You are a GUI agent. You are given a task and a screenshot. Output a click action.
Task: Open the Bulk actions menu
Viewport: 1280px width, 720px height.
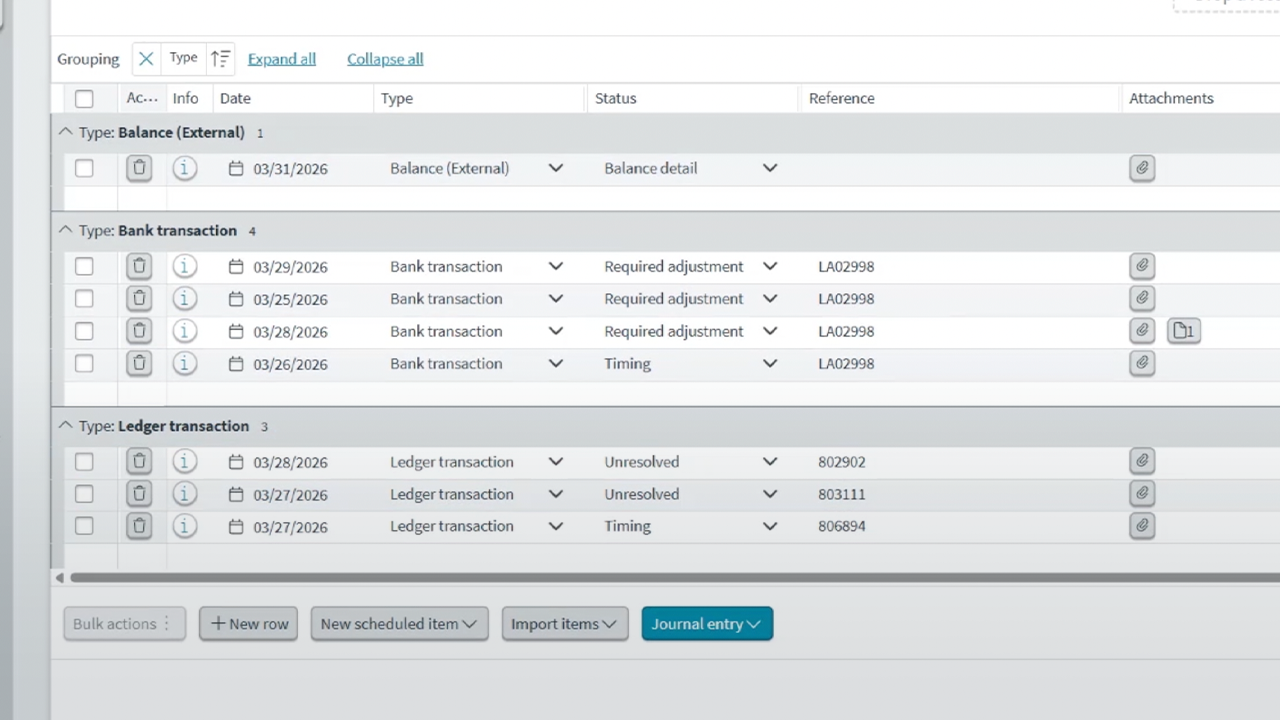124,624
